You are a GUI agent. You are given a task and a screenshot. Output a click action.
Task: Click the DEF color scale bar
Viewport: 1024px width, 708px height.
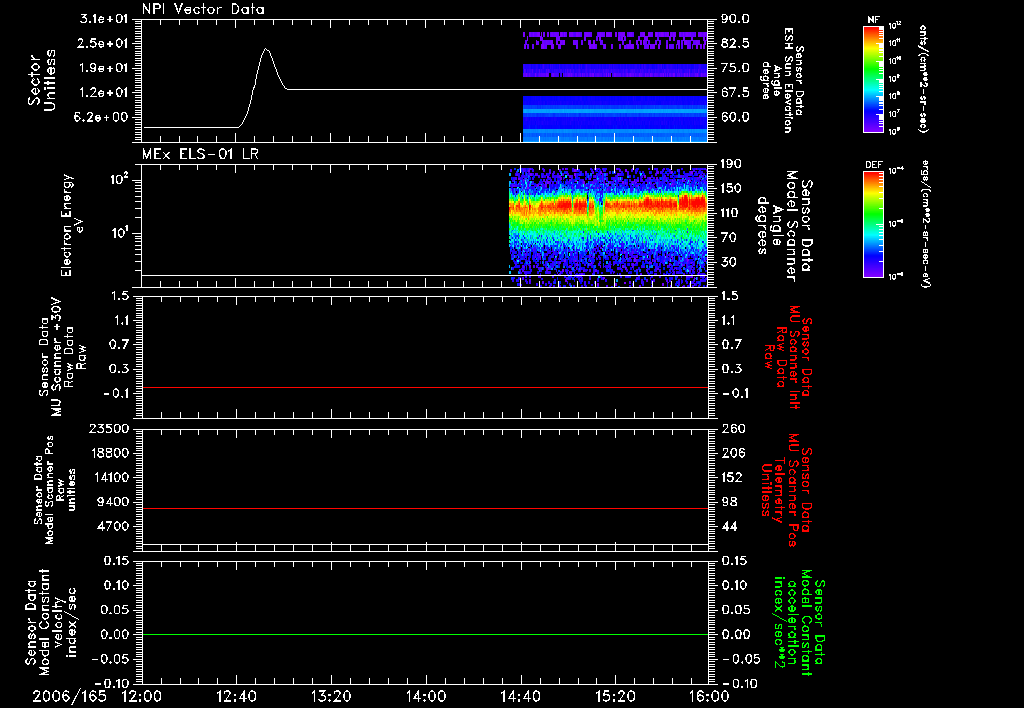(x=873, y=223)
